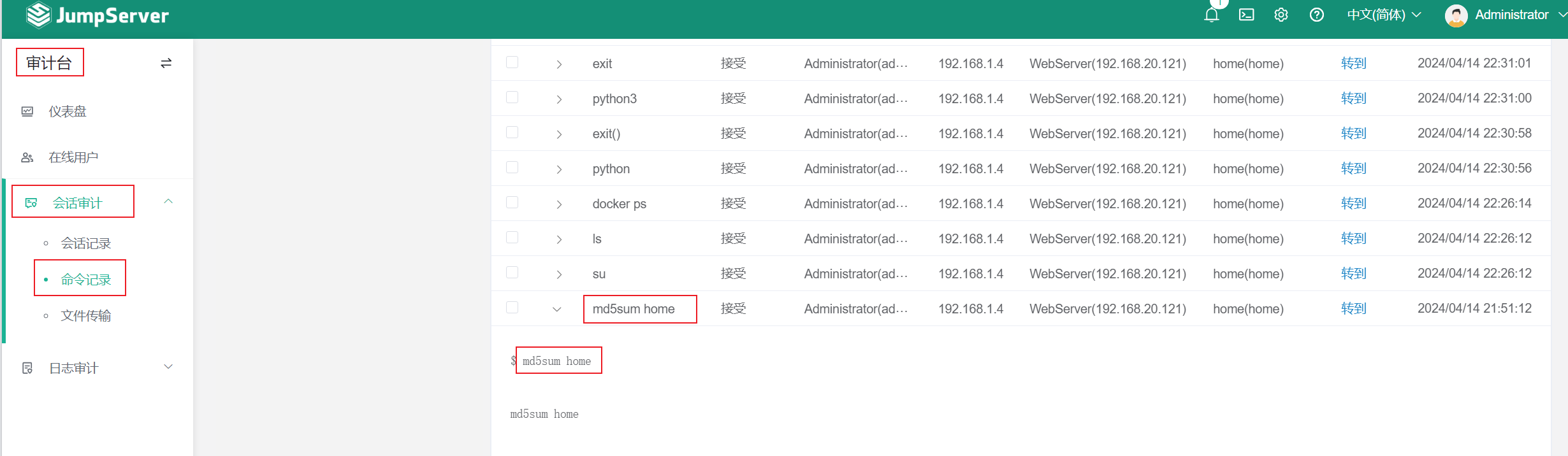
Task: Expand the exit command row
Action: (559, 64)
